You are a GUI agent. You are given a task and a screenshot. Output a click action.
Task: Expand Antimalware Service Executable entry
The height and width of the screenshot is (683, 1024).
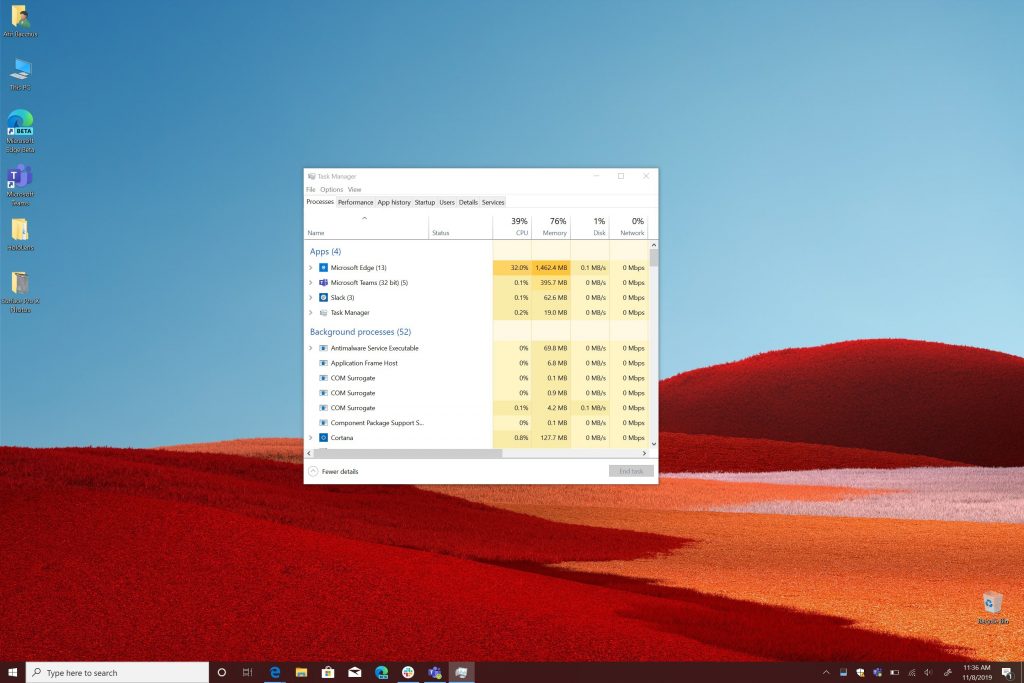[x=311, y=348]
